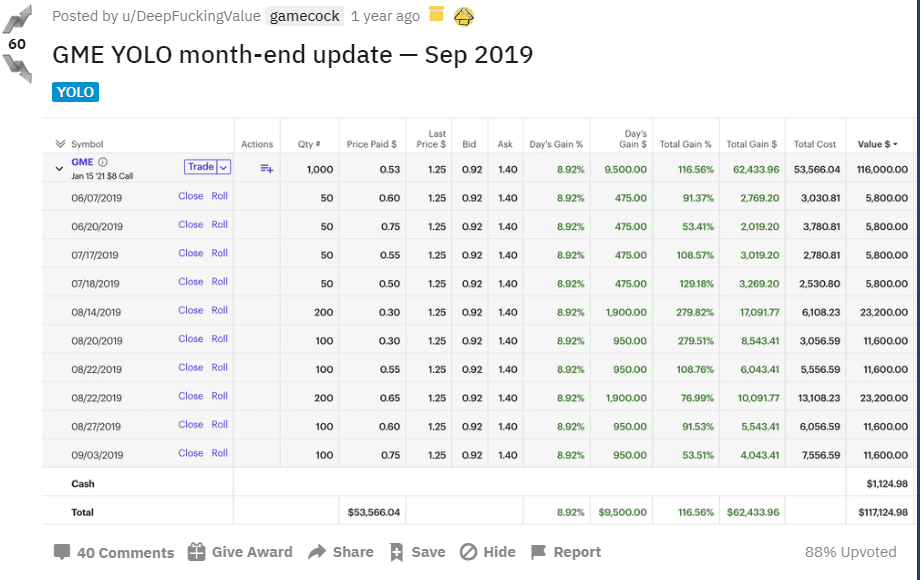The height and width of the screenshot is (580, 920).
Task: Close the 06/07/2019 lot
Action: 191,196
